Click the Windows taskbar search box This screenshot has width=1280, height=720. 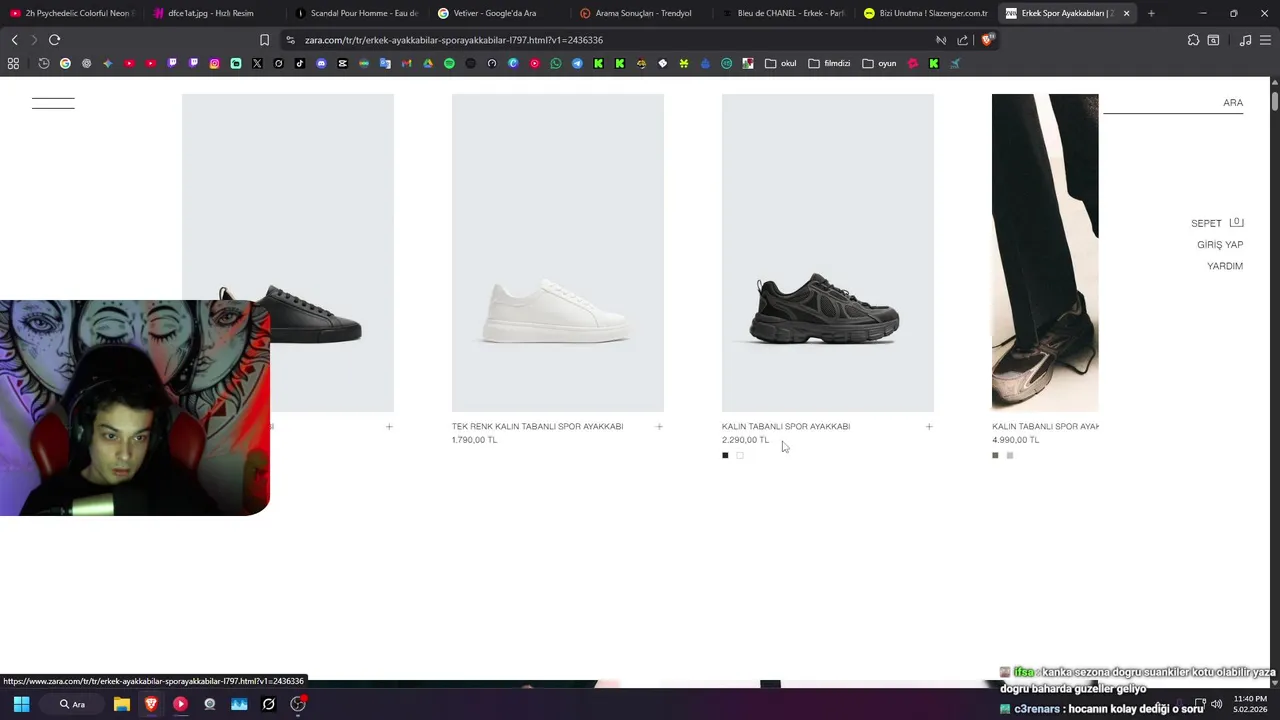(72, 704)
